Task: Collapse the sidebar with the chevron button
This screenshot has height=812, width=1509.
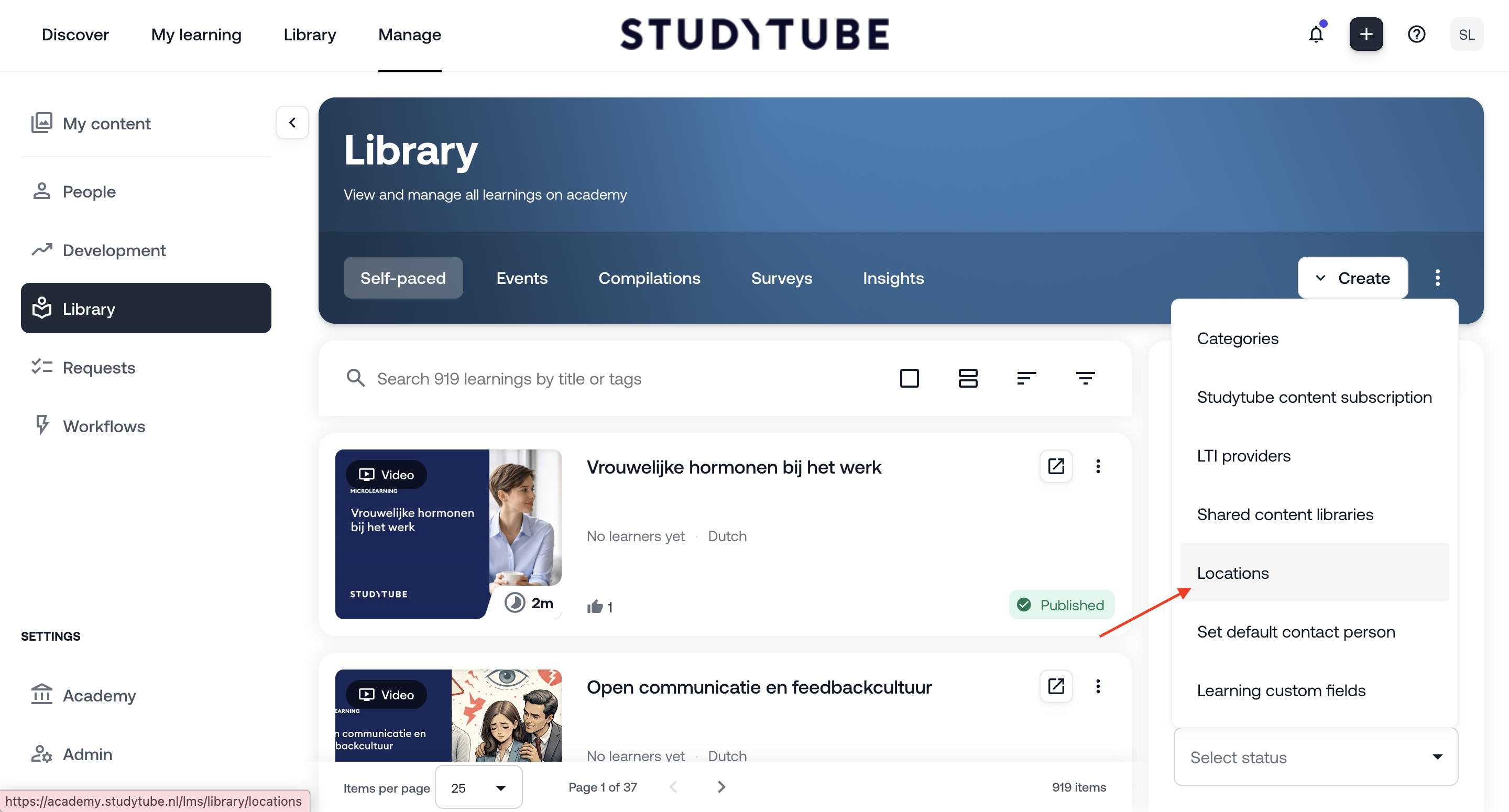Action: [292, 123]
